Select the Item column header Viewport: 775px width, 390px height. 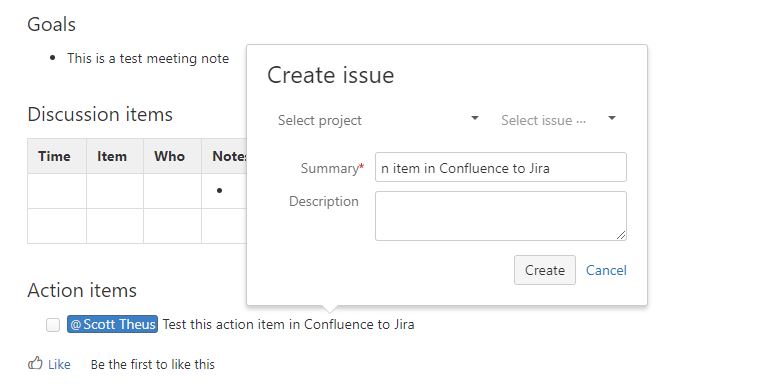tap(112, 156)
